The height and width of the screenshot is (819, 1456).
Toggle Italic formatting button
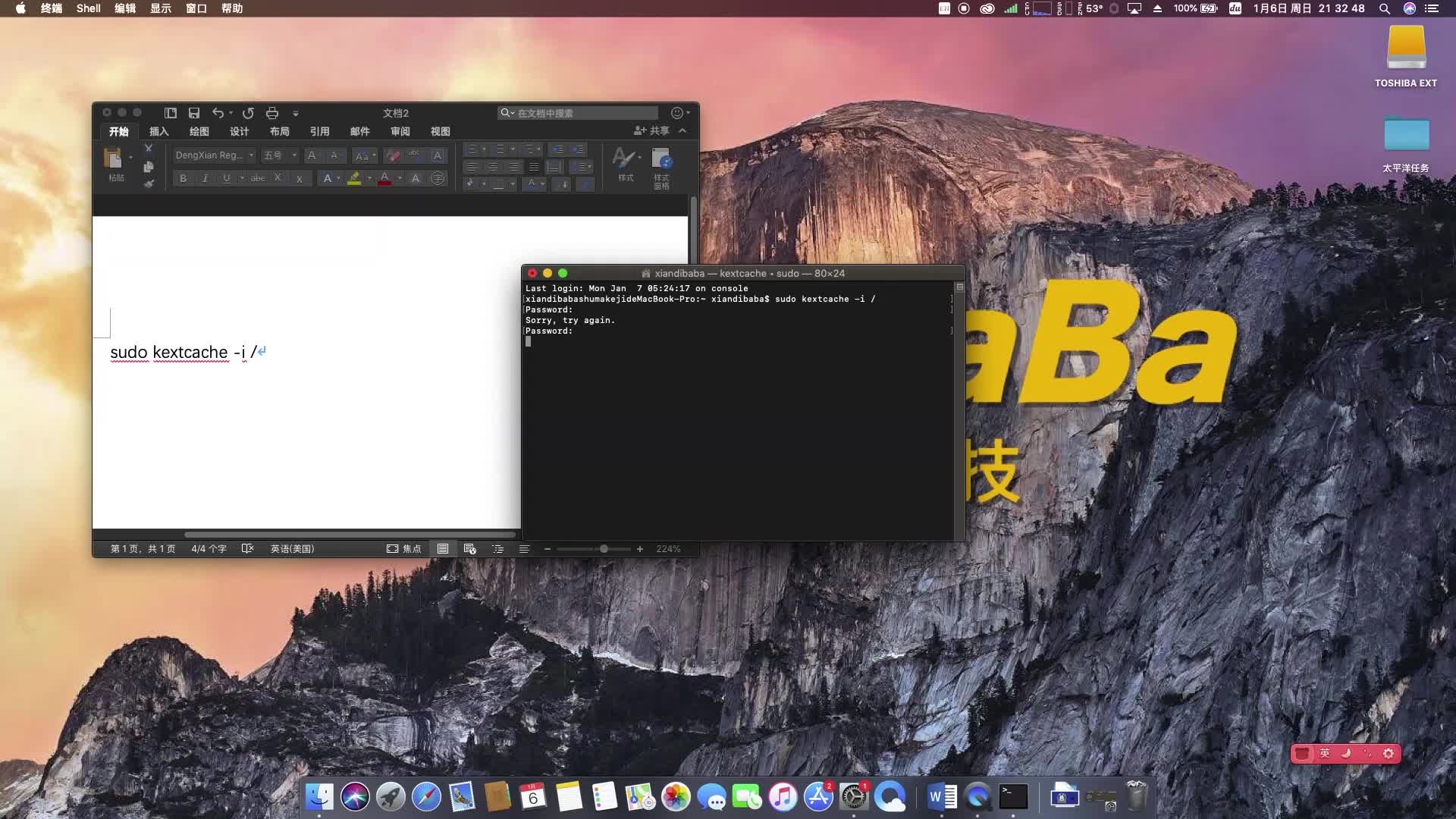click(205, 178)
